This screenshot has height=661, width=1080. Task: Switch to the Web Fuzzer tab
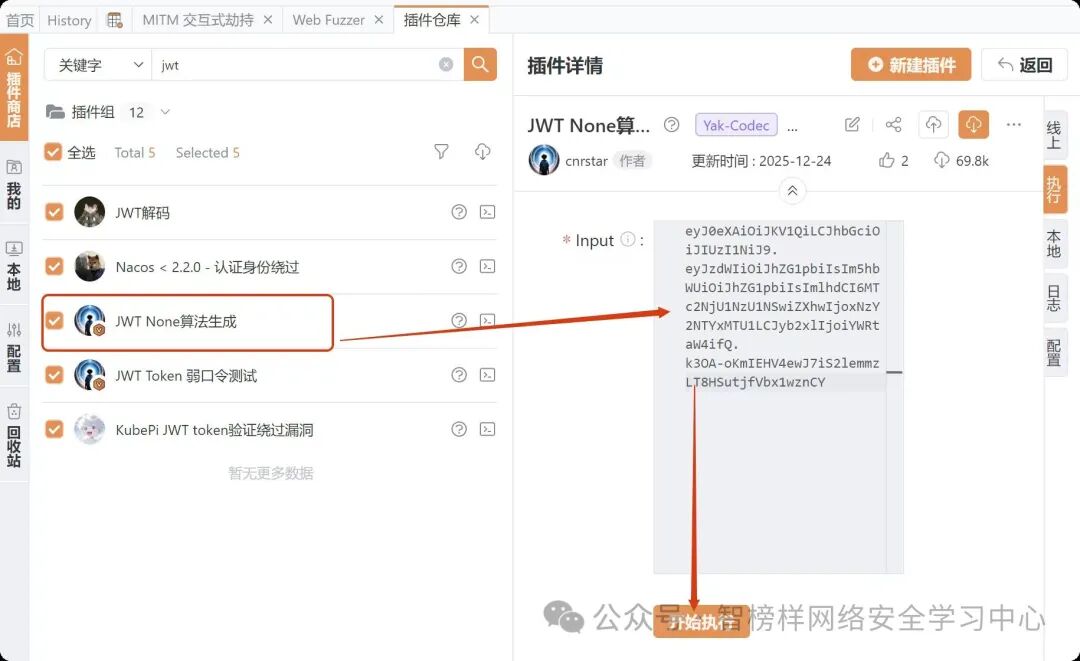[329, 20]
